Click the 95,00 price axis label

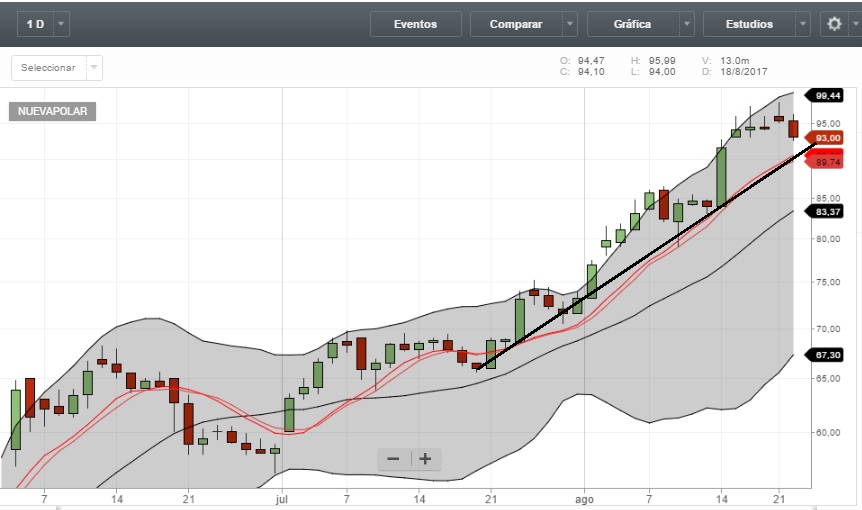(827, 123)
